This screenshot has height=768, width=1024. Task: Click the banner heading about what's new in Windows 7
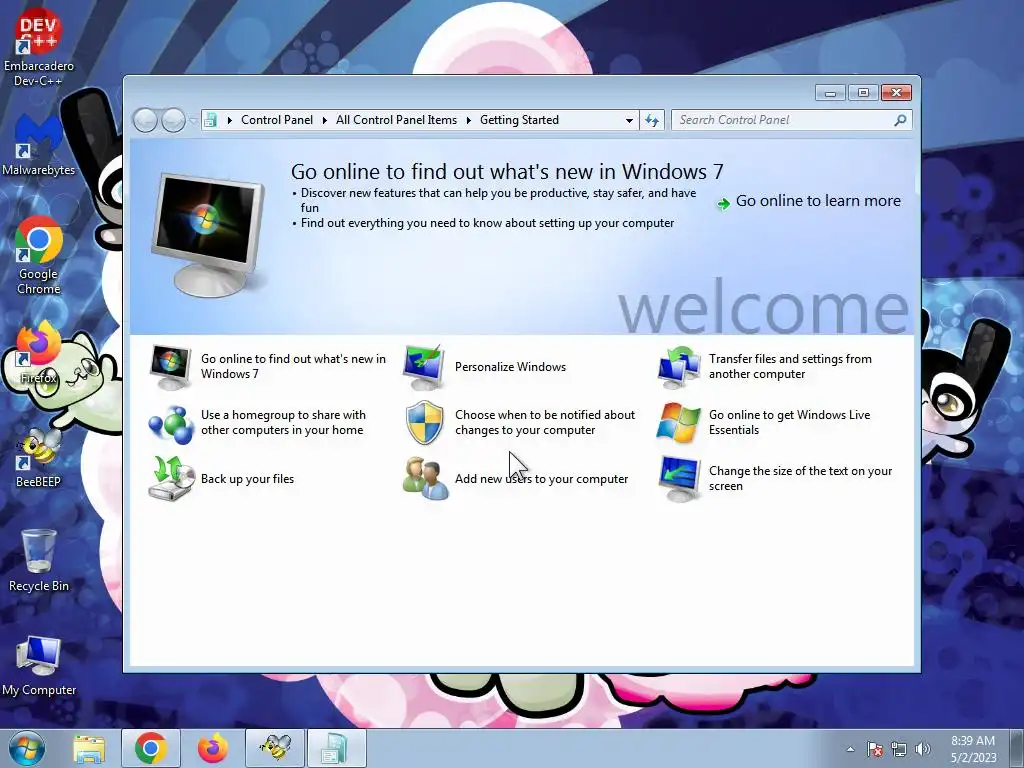tap(507, 171)
